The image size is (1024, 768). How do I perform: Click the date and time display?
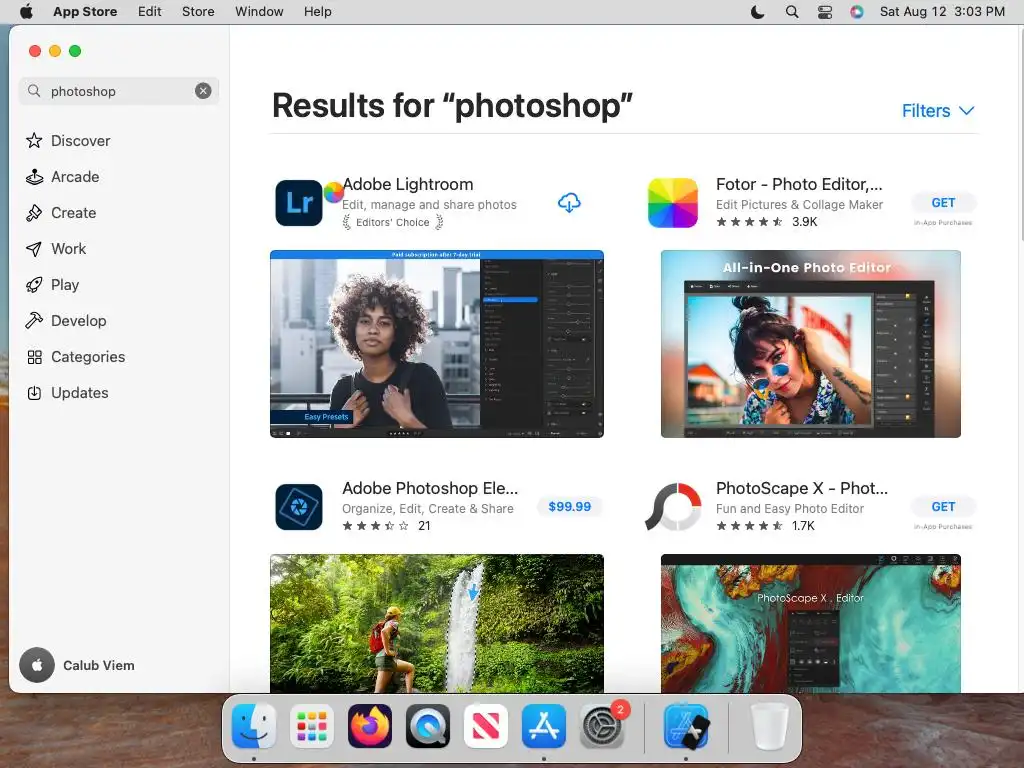coord(942,11)
